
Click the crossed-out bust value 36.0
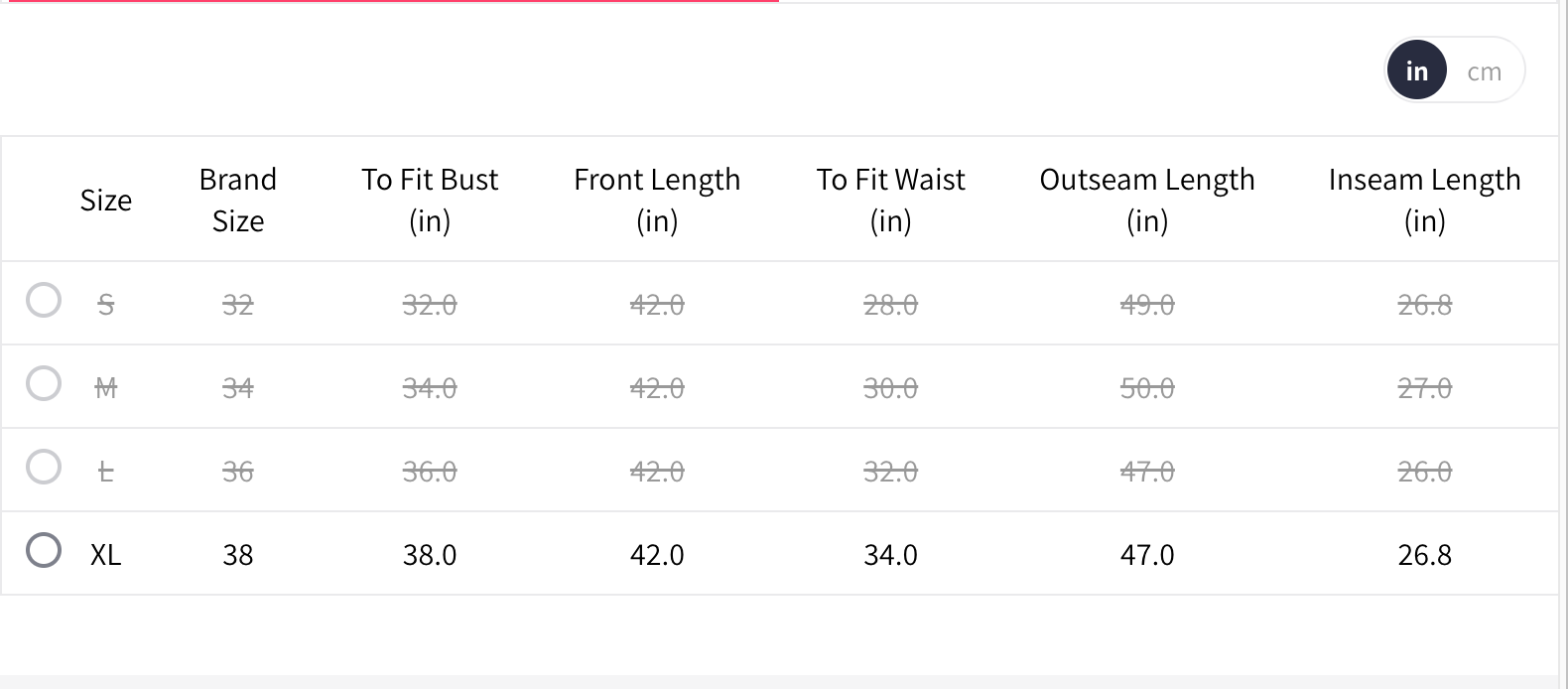[x=430, y=472]
